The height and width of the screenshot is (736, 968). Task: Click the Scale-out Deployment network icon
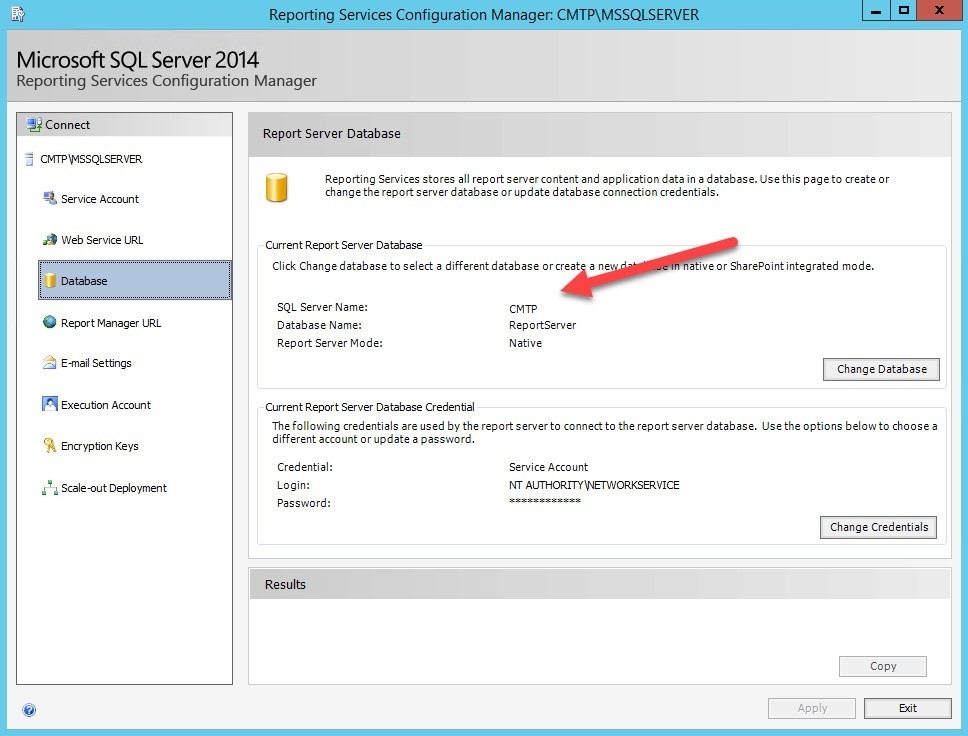[x=49, y=488]
